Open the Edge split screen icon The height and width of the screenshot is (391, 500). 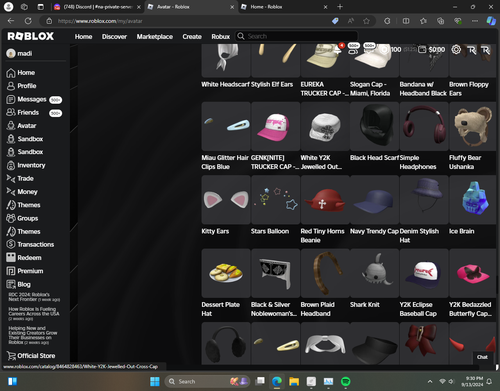click(x=406, y=21)
